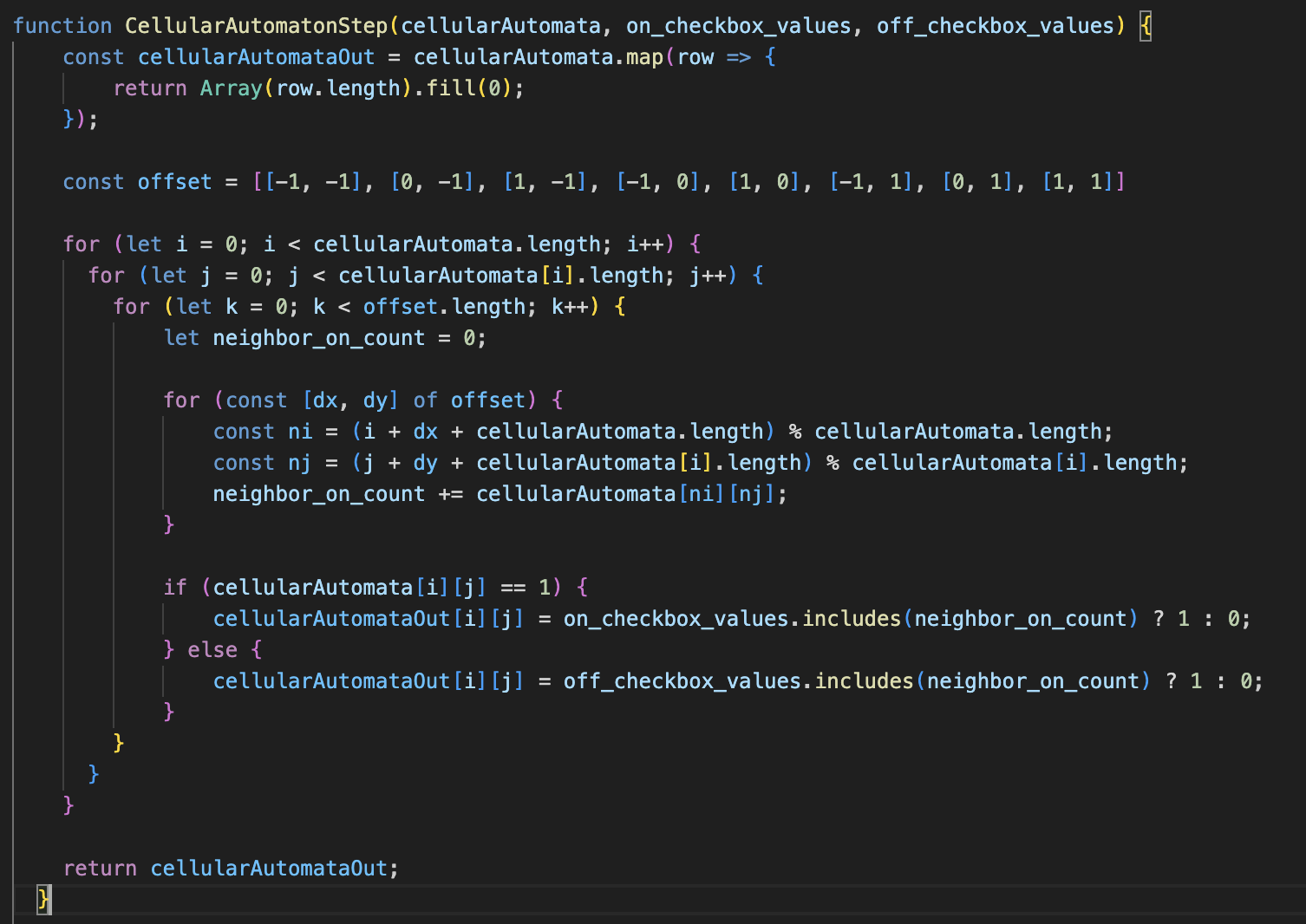
Task: Click the else keyword
Action: pyautogui.click(x=212, y=650)
